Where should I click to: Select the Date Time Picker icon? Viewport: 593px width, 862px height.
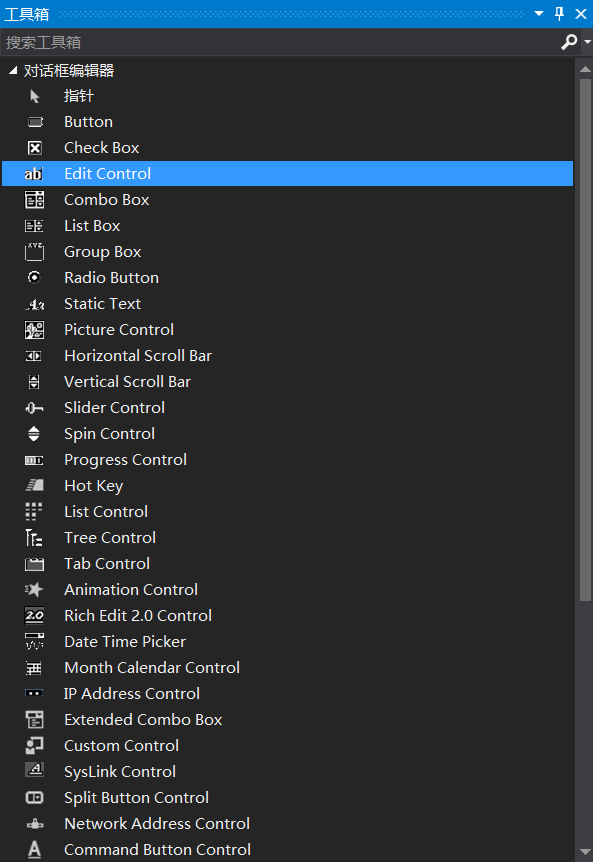[35, 642]
